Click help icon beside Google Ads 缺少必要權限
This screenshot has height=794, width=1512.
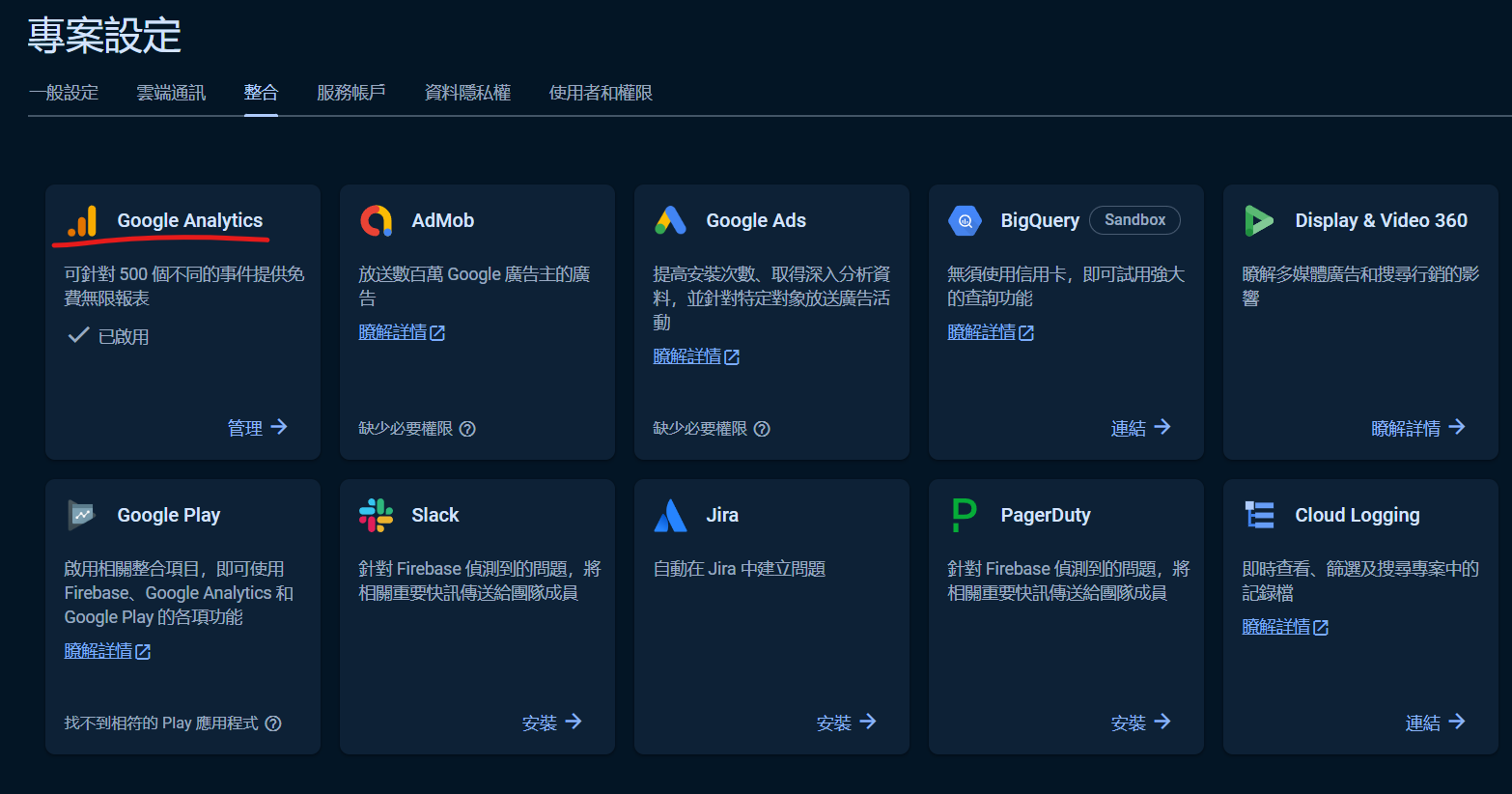[762, 429]
